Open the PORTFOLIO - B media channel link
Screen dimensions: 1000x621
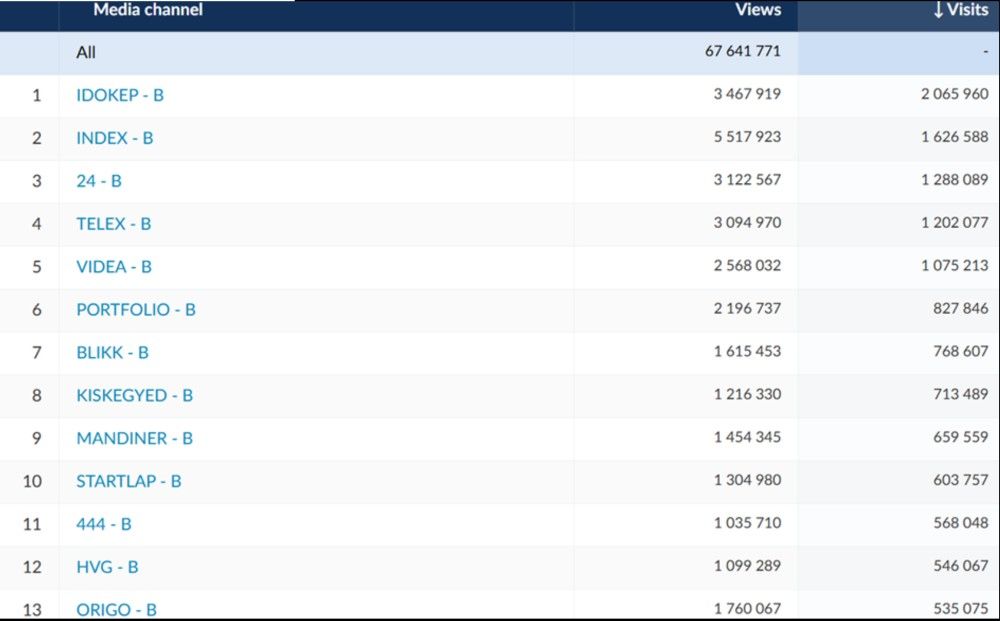pos(136,309)
